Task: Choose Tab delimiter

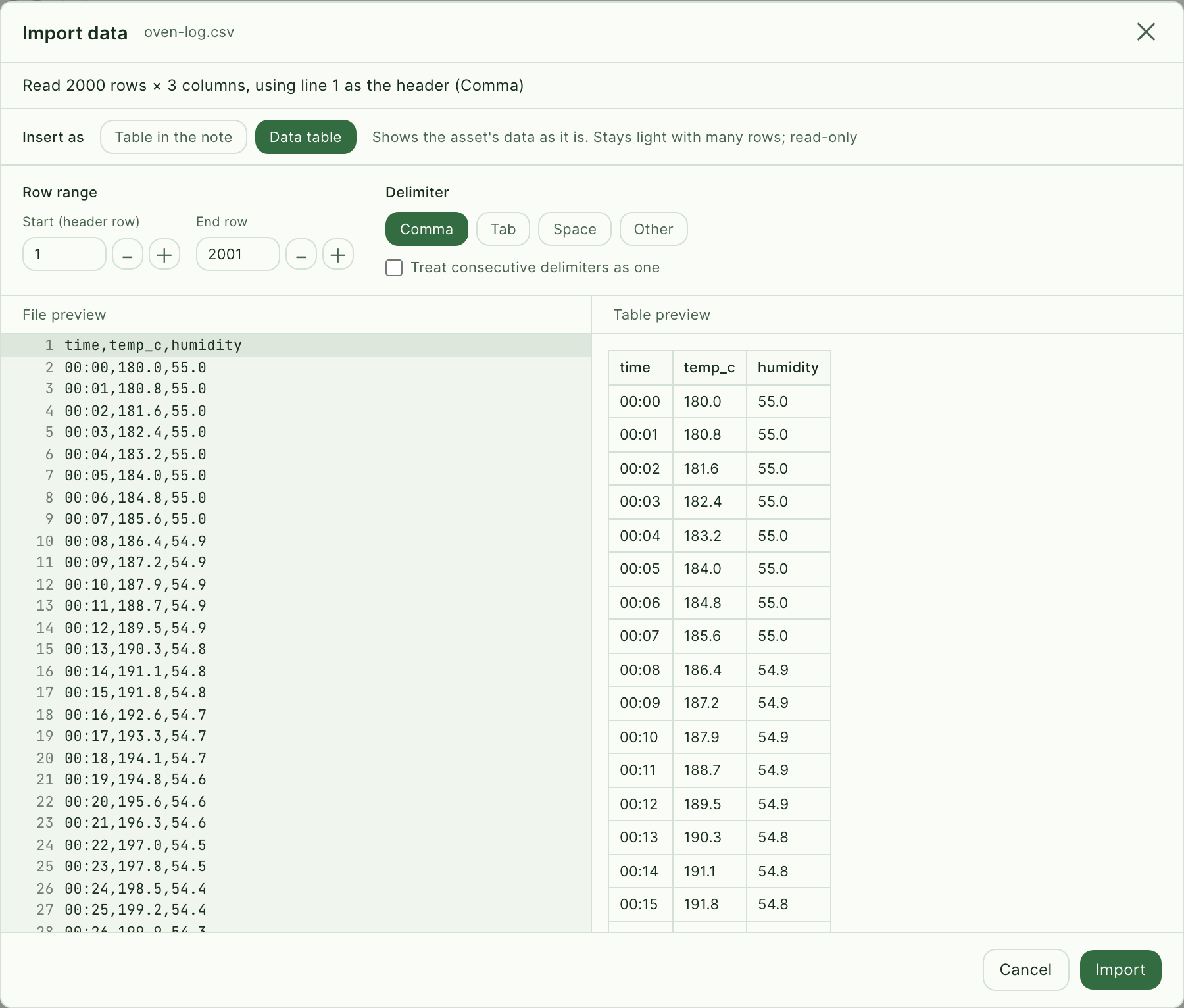Action: pos(503,229)
